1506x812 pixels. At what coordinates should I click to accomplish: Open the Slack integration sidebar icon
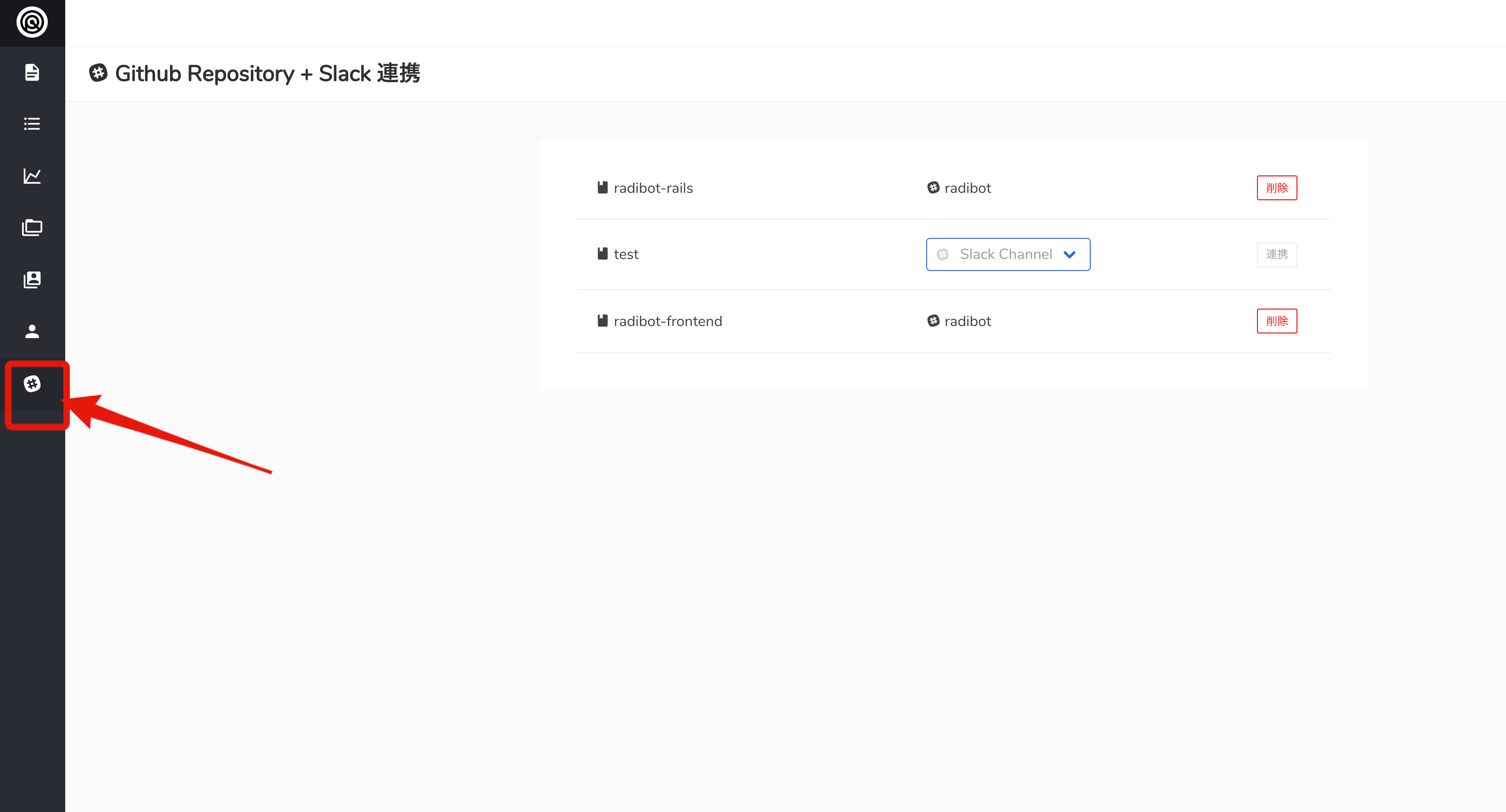click(x=32, y=383)
